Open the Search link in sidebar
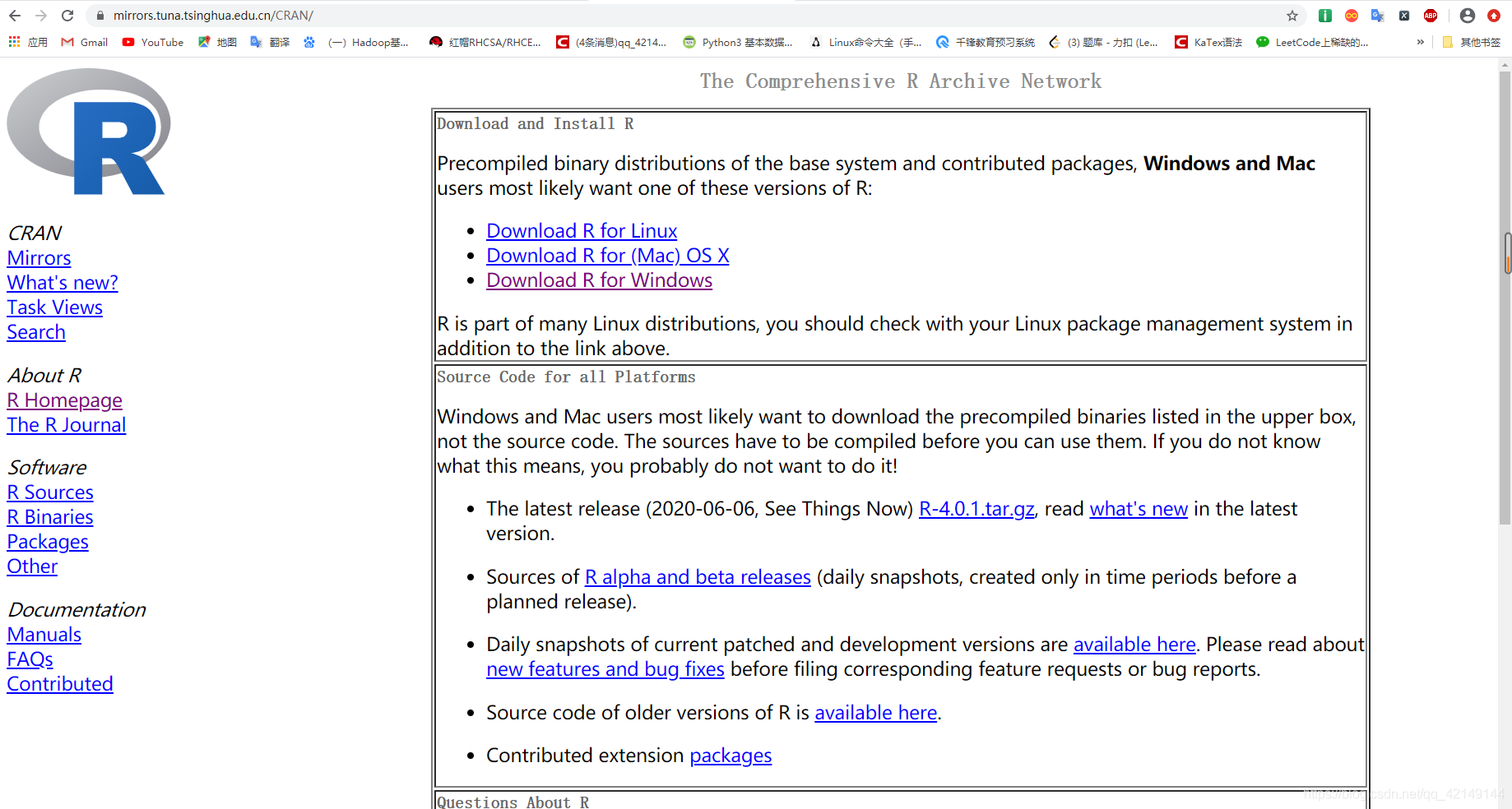The width and height of the screenshot is (1512, 809). click(x=36, y=332)
